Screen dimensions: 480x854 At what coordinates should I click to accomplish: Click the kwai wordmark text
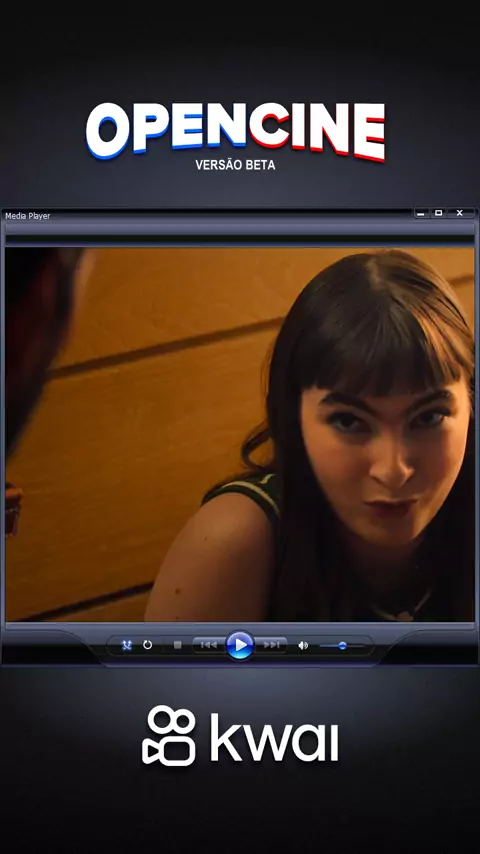pos(274,739)
